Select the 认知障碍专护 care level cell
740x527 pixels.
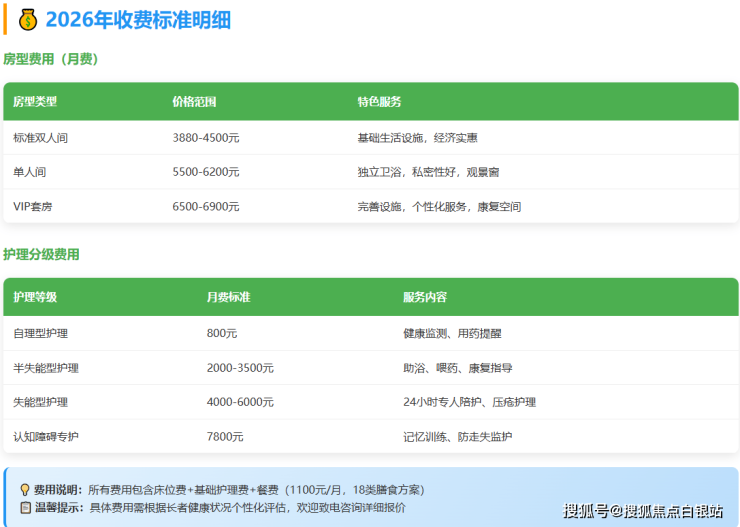46,436
